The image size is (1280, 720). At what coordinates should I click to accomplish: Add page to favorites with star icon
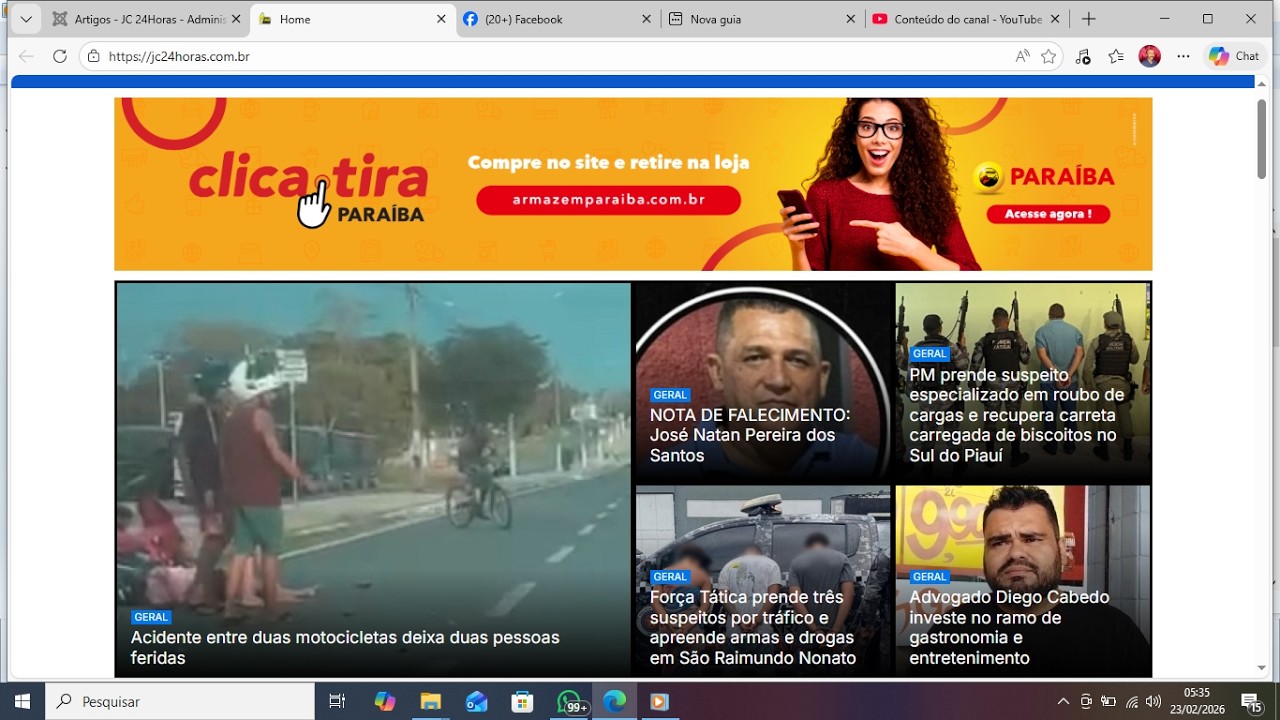click(x=1048, y=57)
